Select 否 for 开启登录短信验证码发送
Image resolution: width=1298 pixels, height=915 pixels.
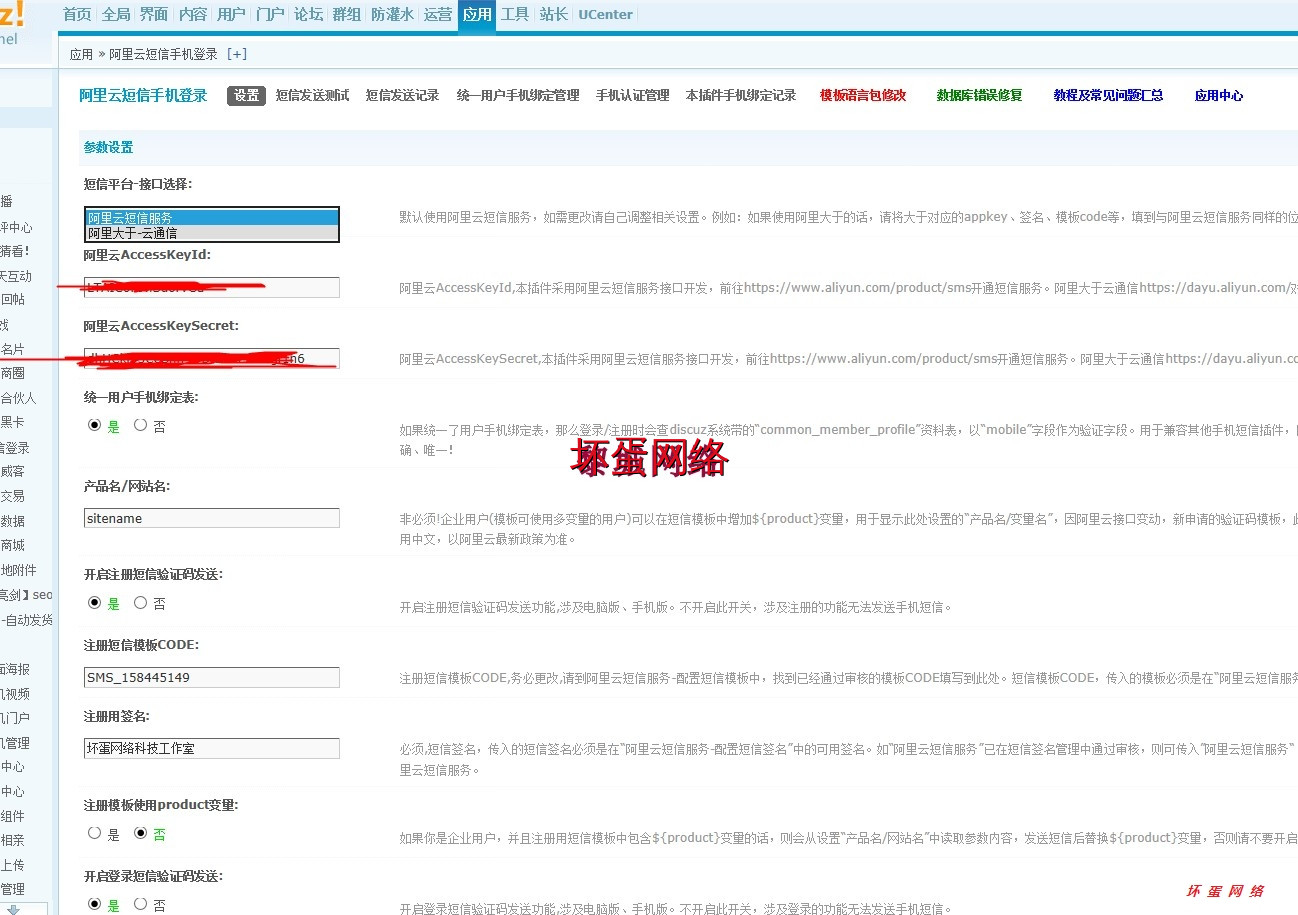tap(140, 904)
